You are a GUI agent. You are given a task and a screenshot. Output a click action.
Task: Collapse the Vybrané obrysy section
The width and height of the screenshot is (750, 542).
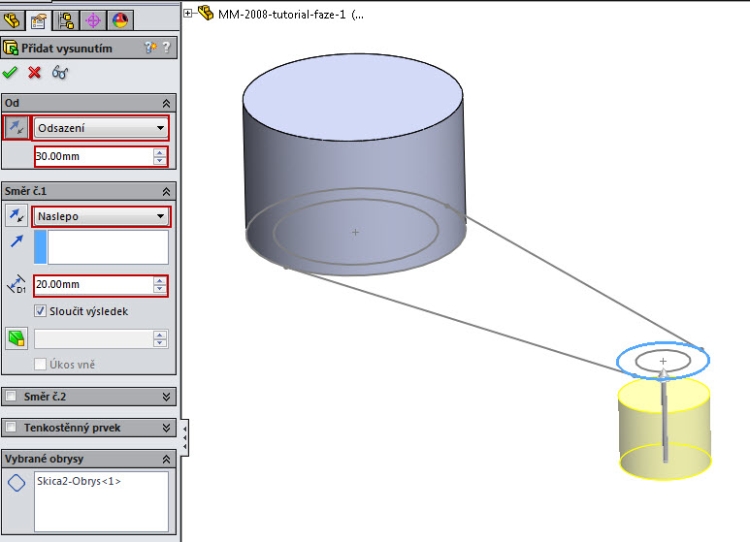166,459
